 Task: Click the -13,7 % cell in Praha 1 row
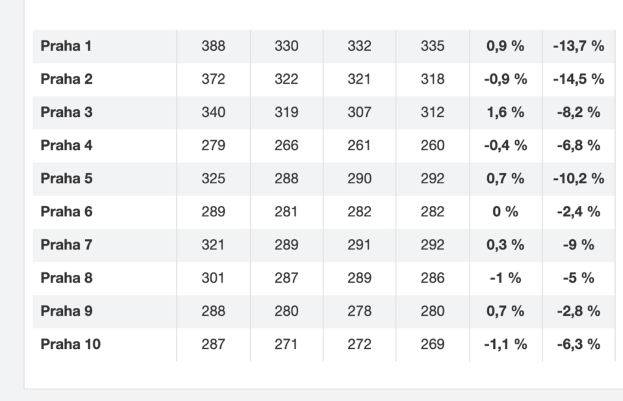pyautogui.click(x=578, y=46)
